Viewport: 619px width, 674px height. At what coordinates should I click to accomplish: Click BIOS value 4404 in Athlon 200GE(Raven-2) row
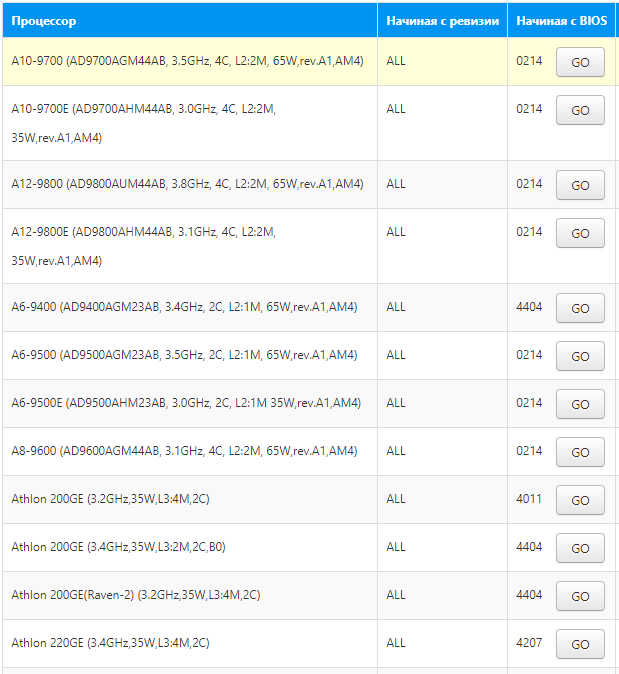(x=529, y=595)
